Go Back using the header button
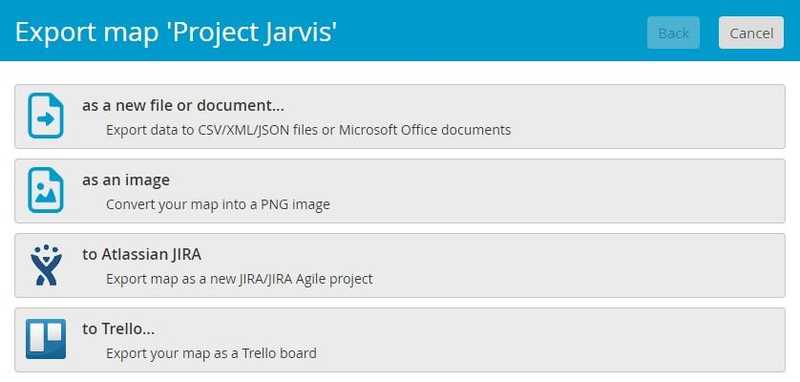This screenshot has width=800, height=382. pos(673,33)
